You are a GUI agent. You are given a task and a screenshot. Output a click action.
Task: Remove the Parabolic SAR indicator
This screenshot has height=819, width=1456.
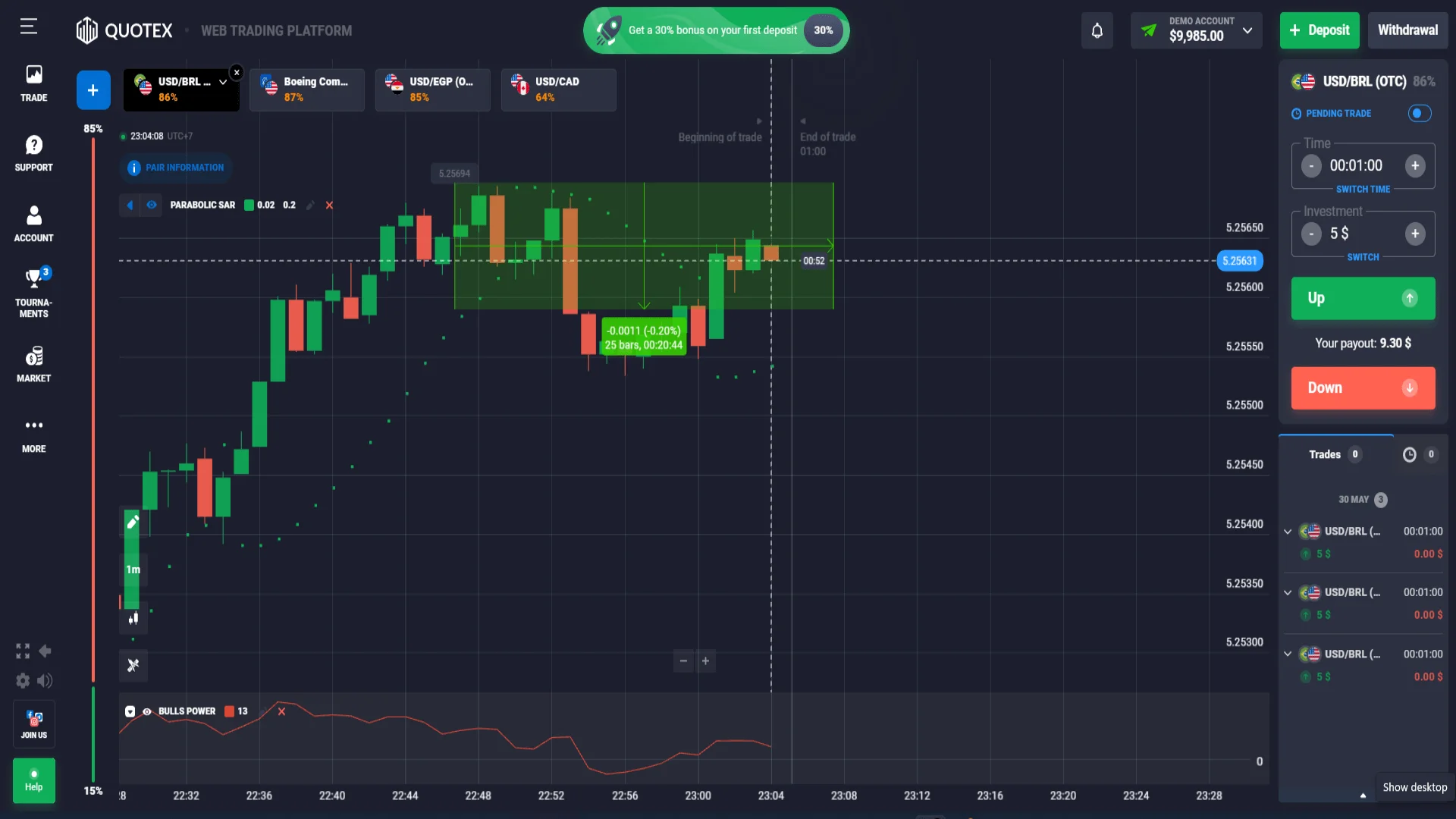tap(329, 205)
